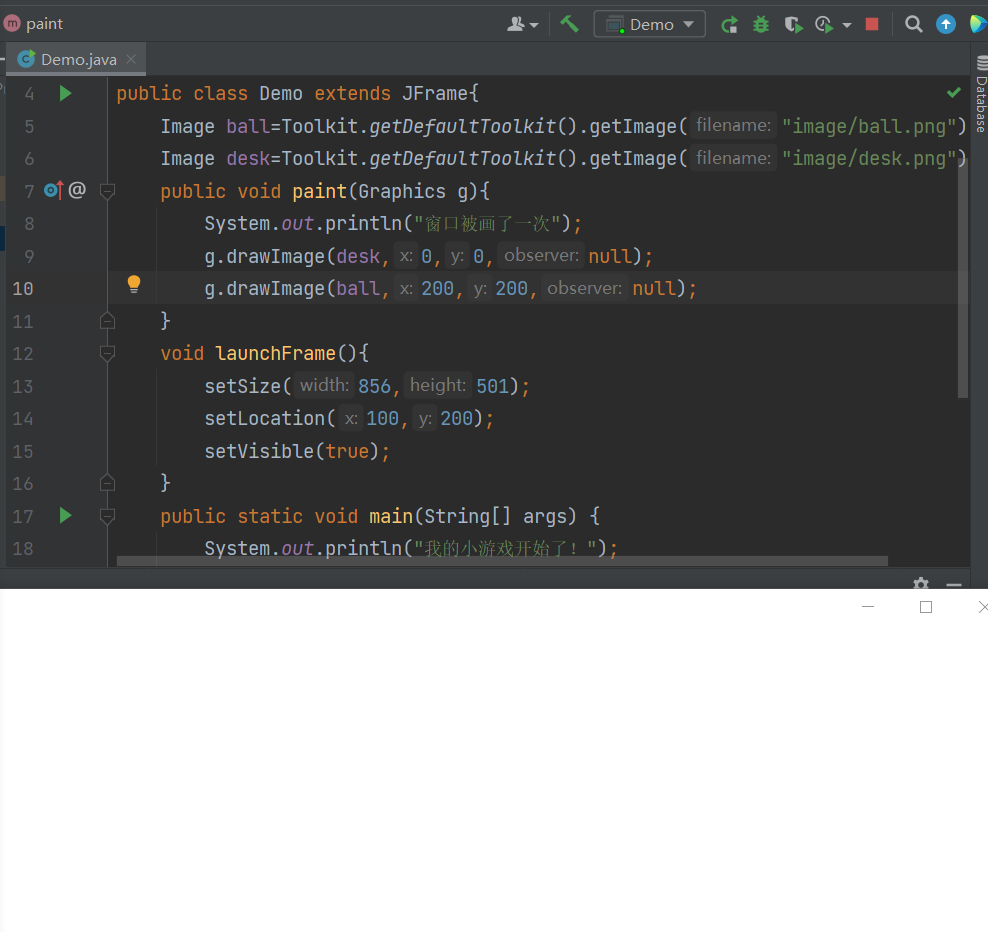Click the "launchFrame" method name
This screenshot has width=988, height=932.
coord(275,353)
